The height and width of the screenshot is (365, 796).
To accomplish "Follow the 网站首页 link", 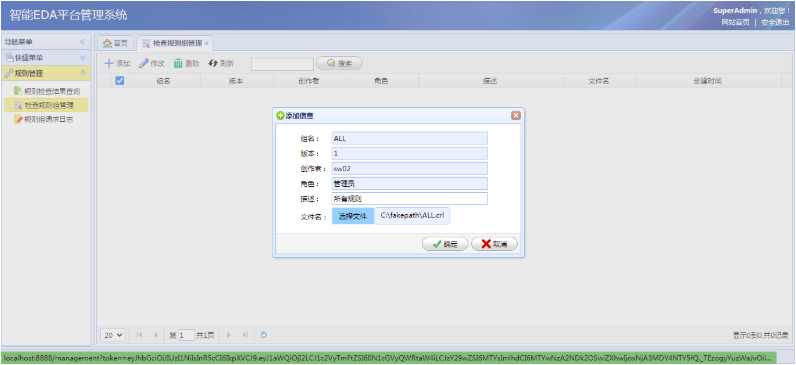I will click(x=736, y=22).
